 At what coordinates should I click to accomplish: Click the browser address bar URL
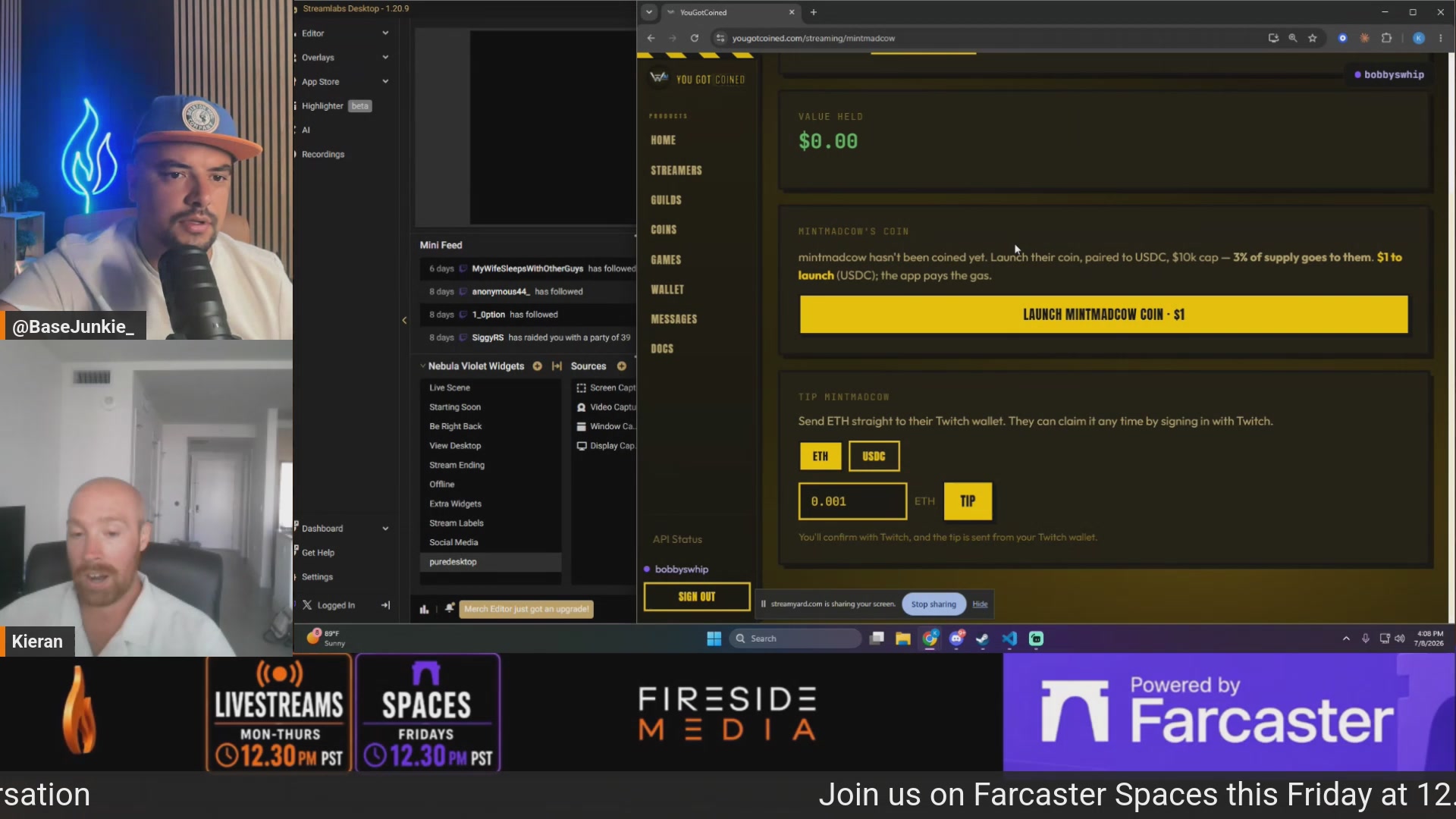click(813, 38)
